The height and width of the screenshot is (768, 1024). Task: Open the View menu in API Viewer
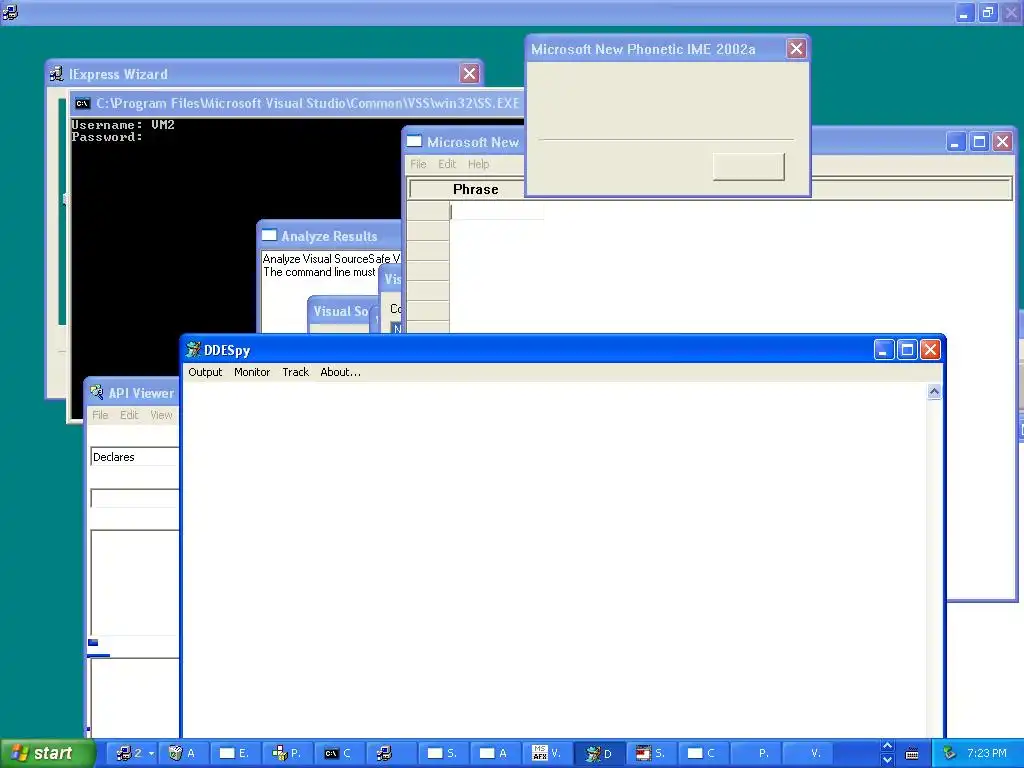pyautogui.click(x=161, y=415)
